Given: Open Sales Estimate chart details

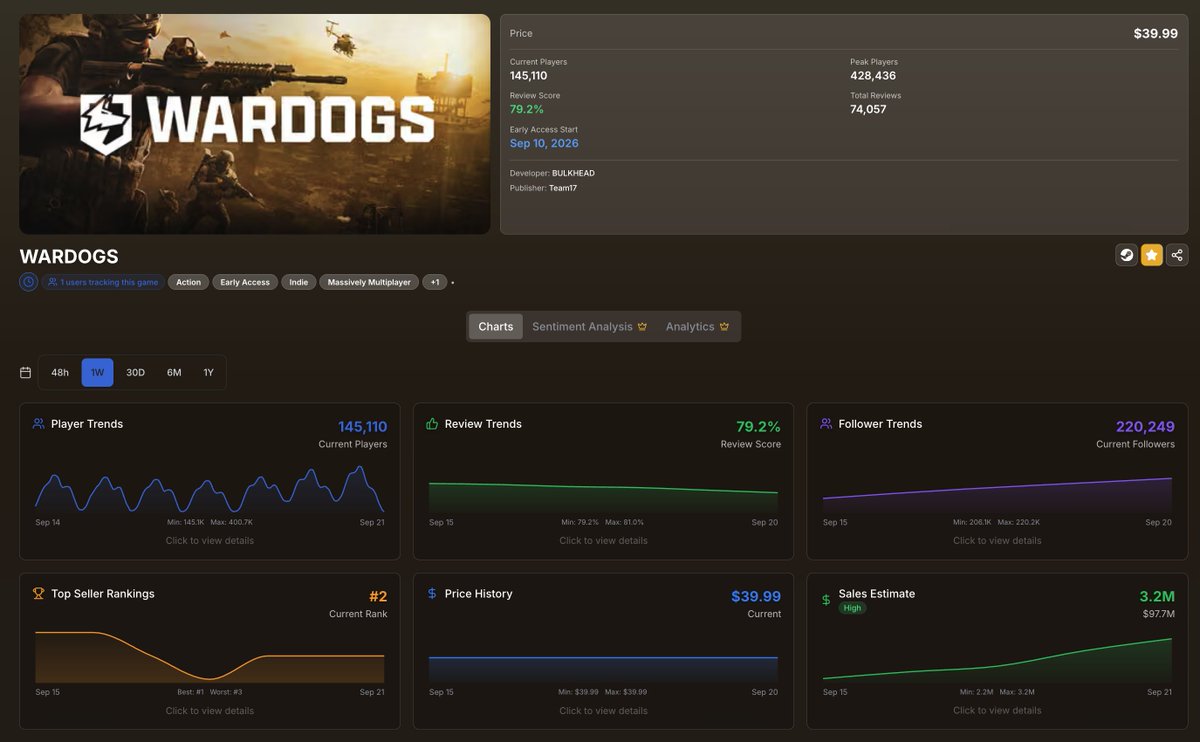Looking at the screenshot, I should [997, 711].
